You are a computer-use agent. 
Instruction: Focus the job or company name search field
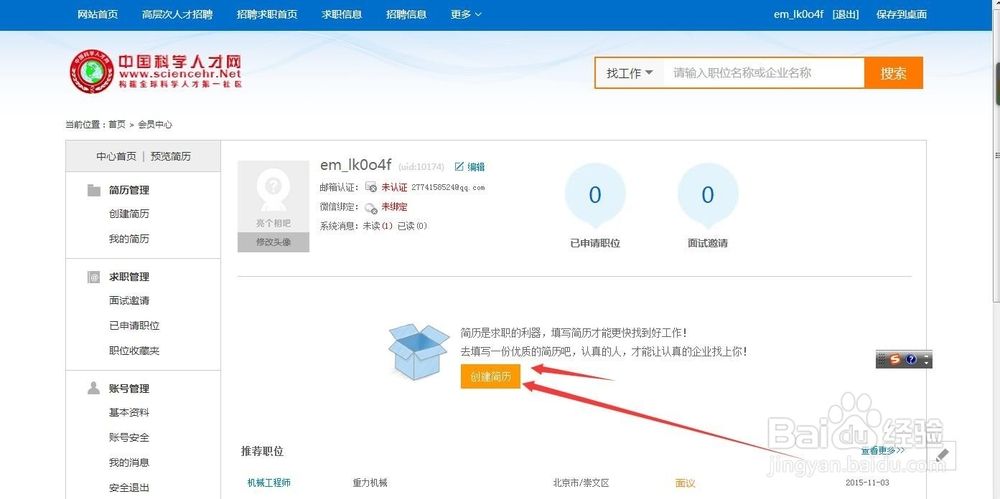(x=764, y=73)
